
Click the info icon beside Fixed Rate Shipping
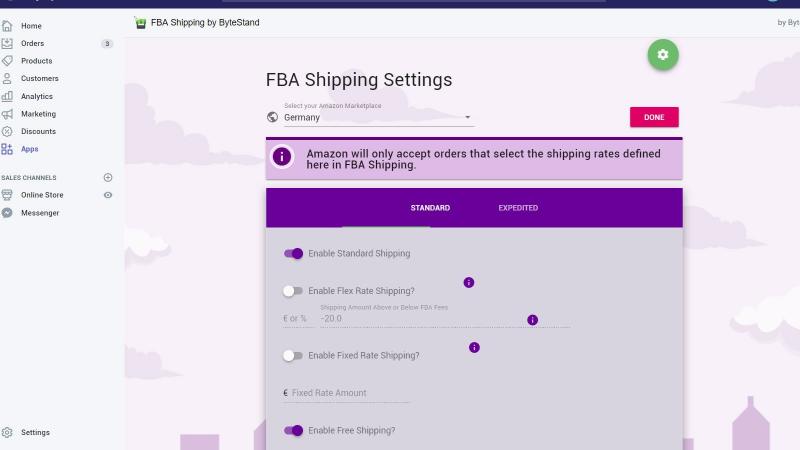tap(474, 347)
